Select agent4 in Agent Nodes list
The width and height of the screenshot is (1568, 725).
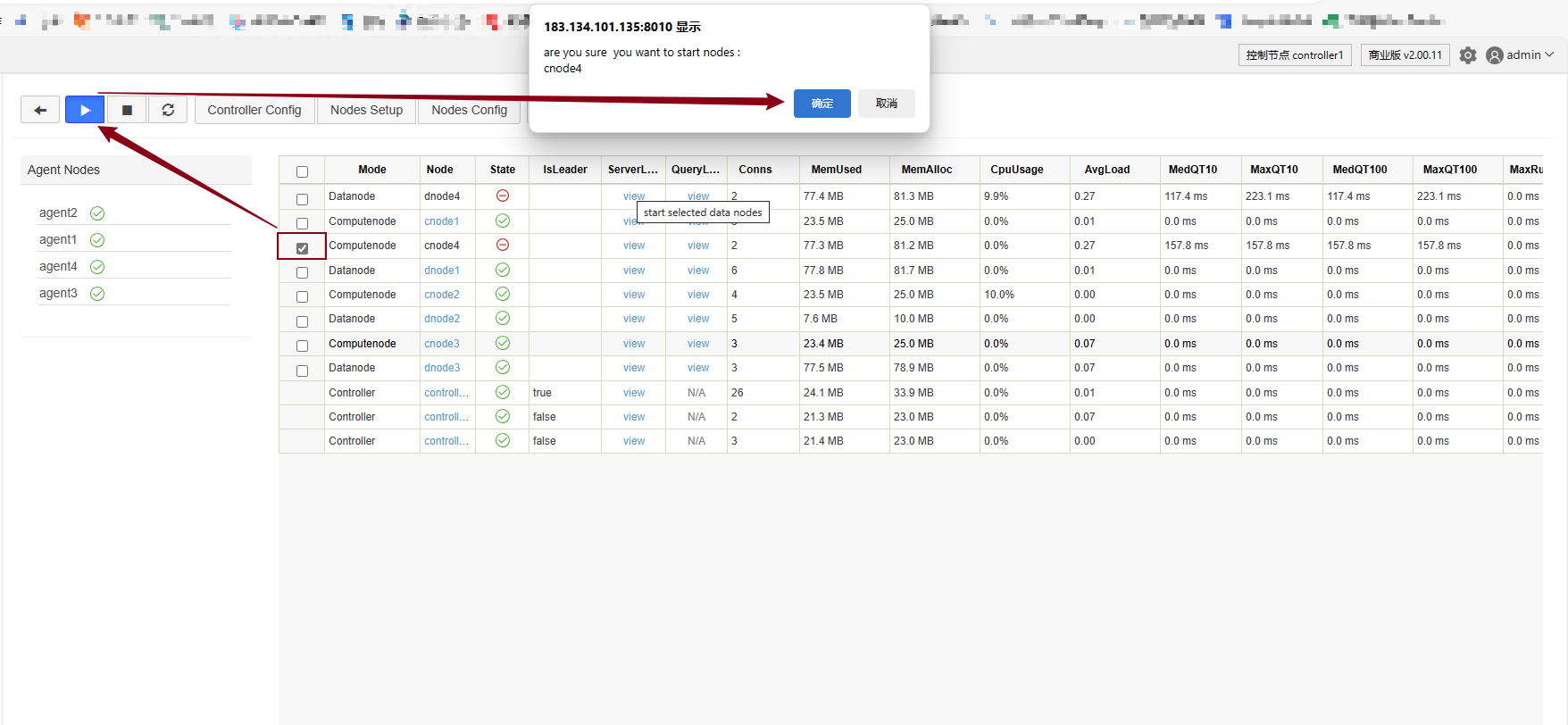click(58, 266)
